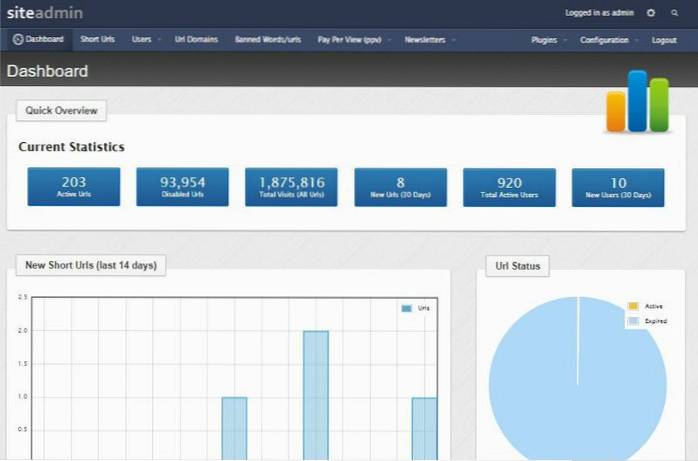Click the settings gear icon in header
The image size is (698, 461).
tap(651, 13)
